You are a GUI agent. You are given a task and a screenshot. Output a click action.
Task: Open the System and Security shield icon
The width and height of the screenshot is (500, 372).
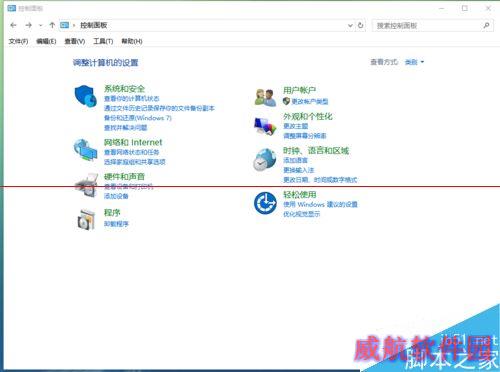click(x=85, y=96)
